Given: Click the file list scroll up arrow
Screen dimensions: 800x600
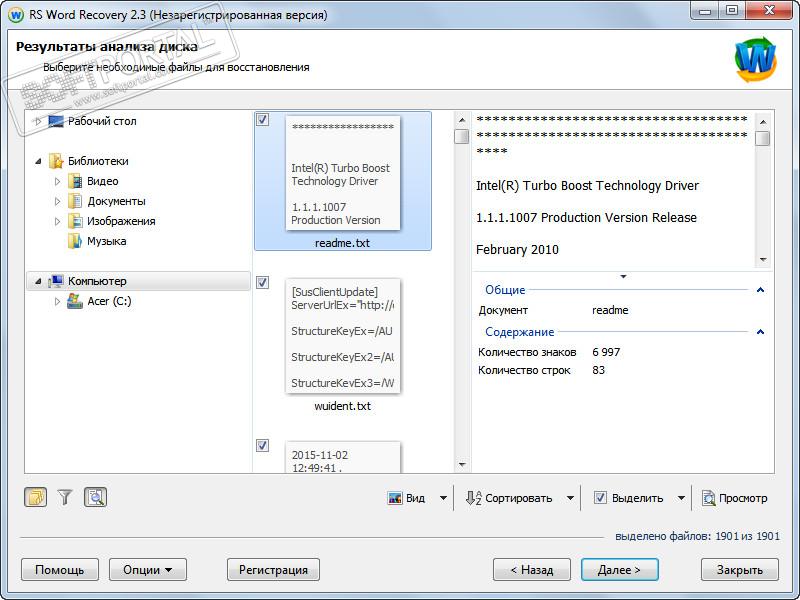Looking at the screenshot, I should pos(462,120).
